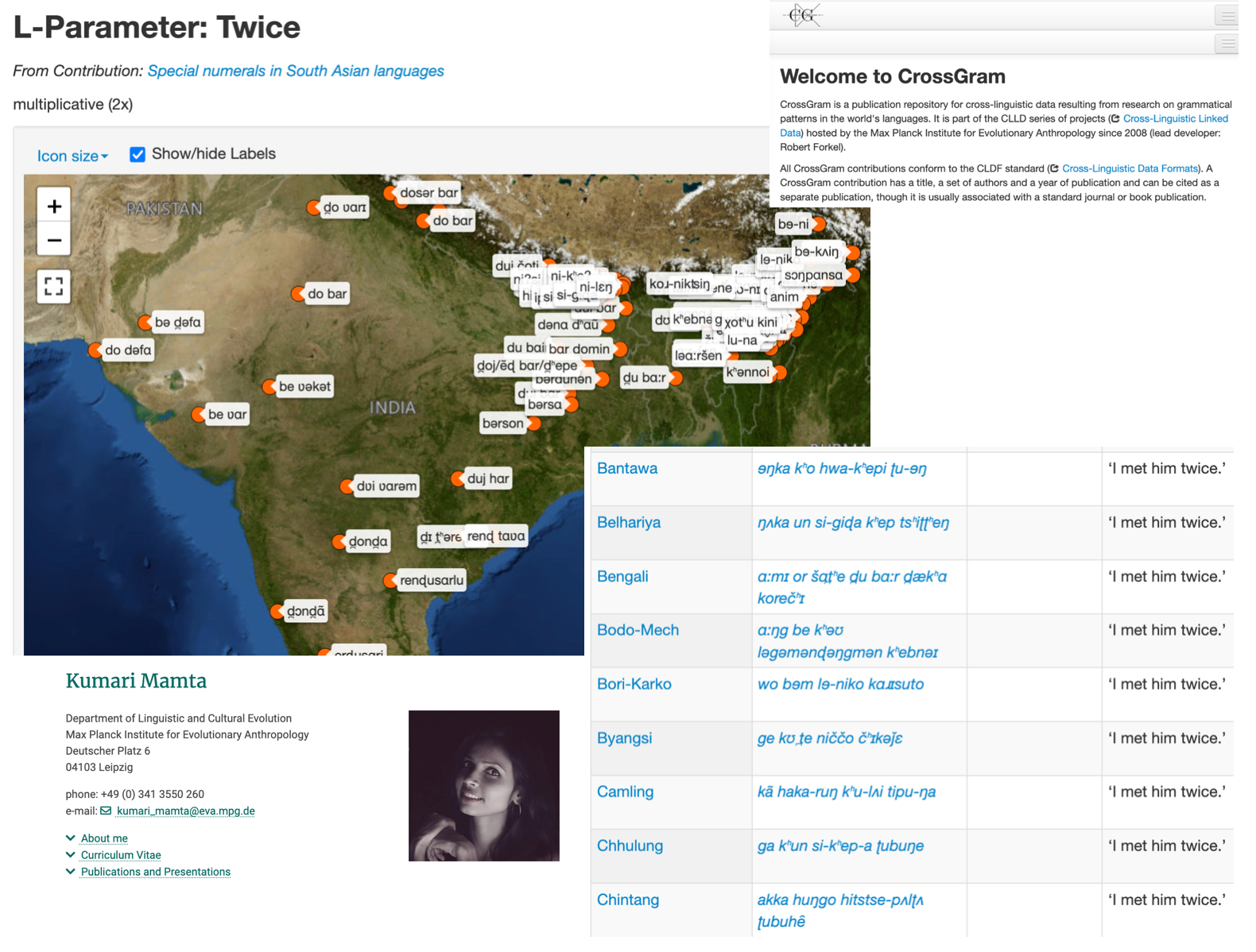
Task: Click the Cross-Linguistic Data Formats link
Action: (x=1130, y=168)
